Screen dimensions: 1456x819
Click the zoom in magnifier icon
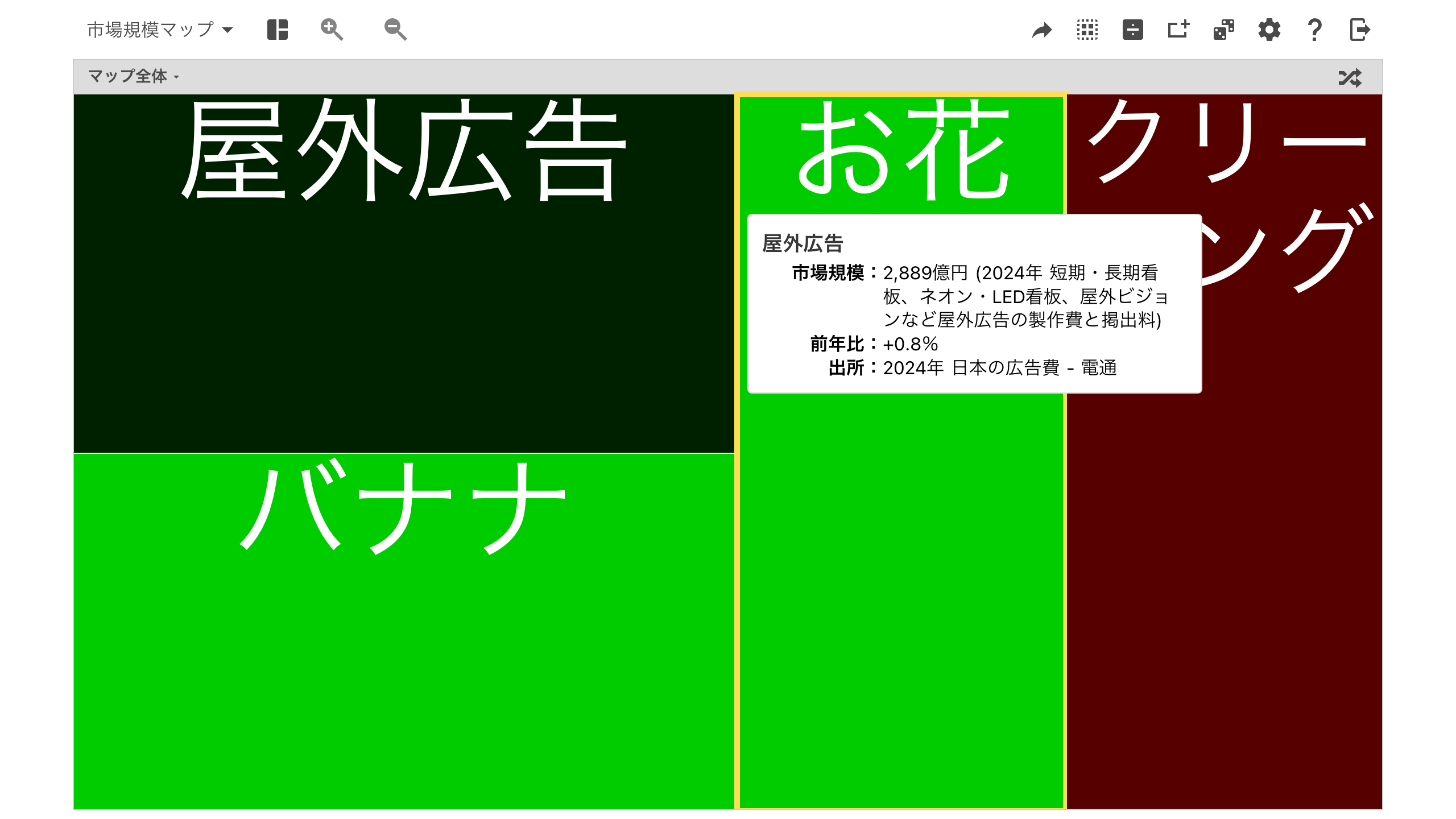click(x=332, y=30)
